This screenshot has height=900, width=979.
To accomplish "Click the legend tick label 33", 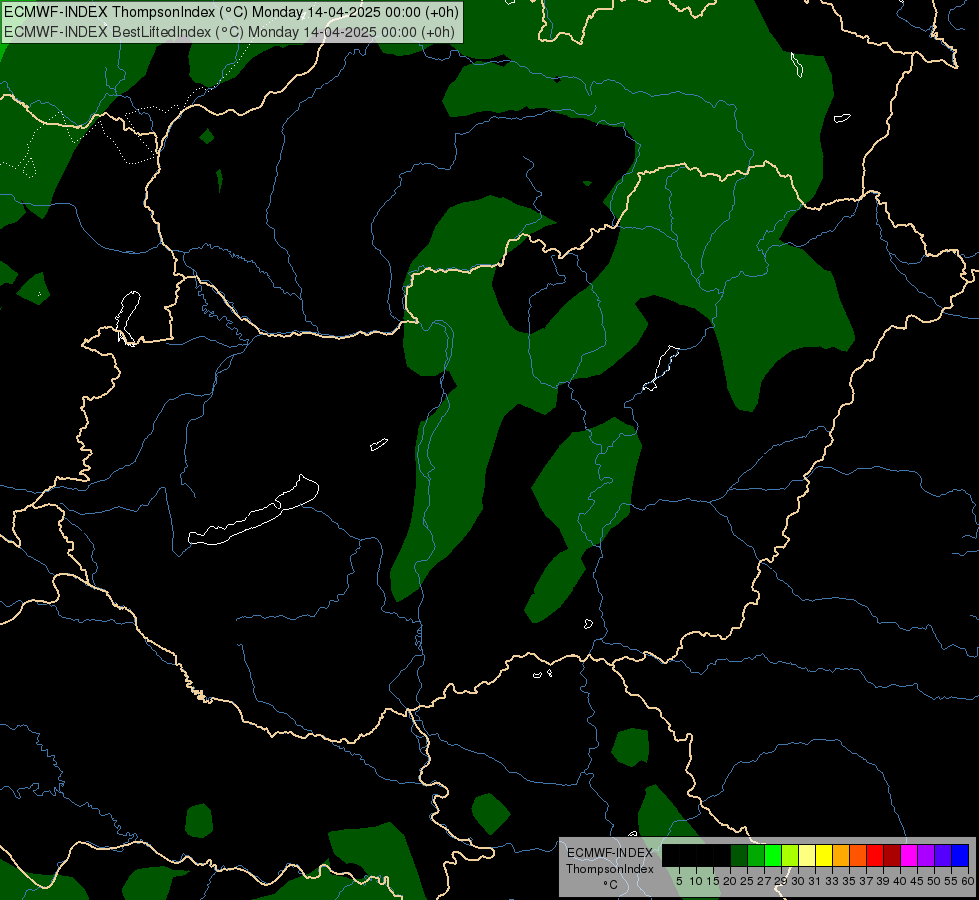I will coord(832,881).
